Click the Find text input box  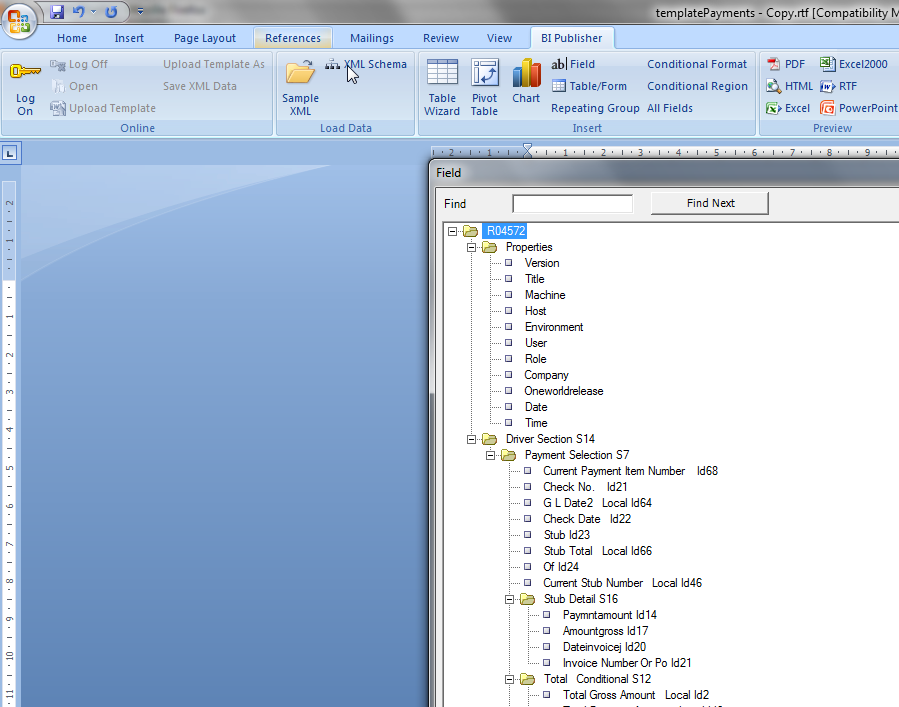[572, 204]
